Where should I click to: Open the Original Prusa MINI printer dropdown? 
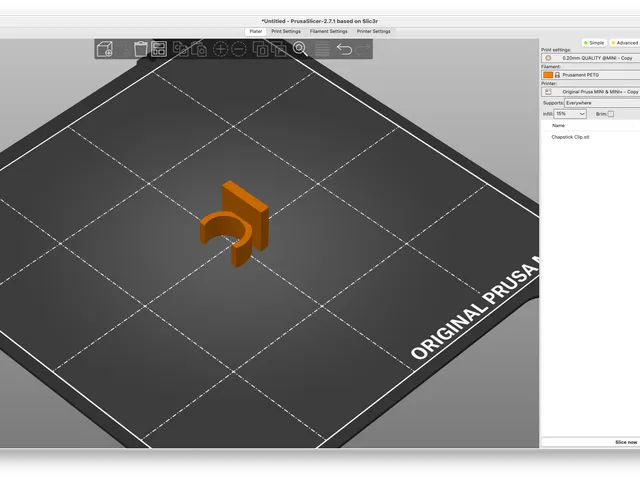click(x=591, y=92)
